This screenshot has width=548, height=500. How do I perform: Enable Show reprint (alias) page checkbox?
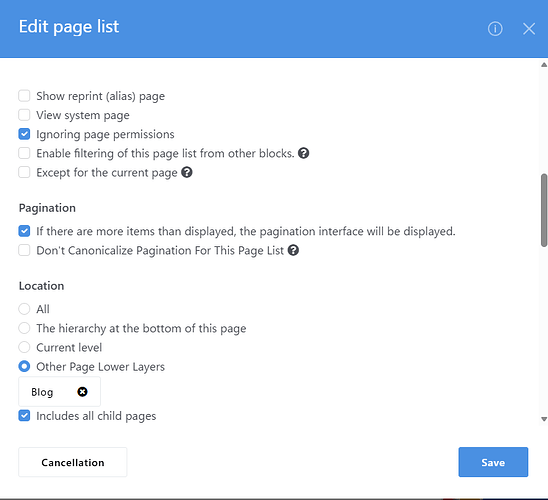point(24,96)
